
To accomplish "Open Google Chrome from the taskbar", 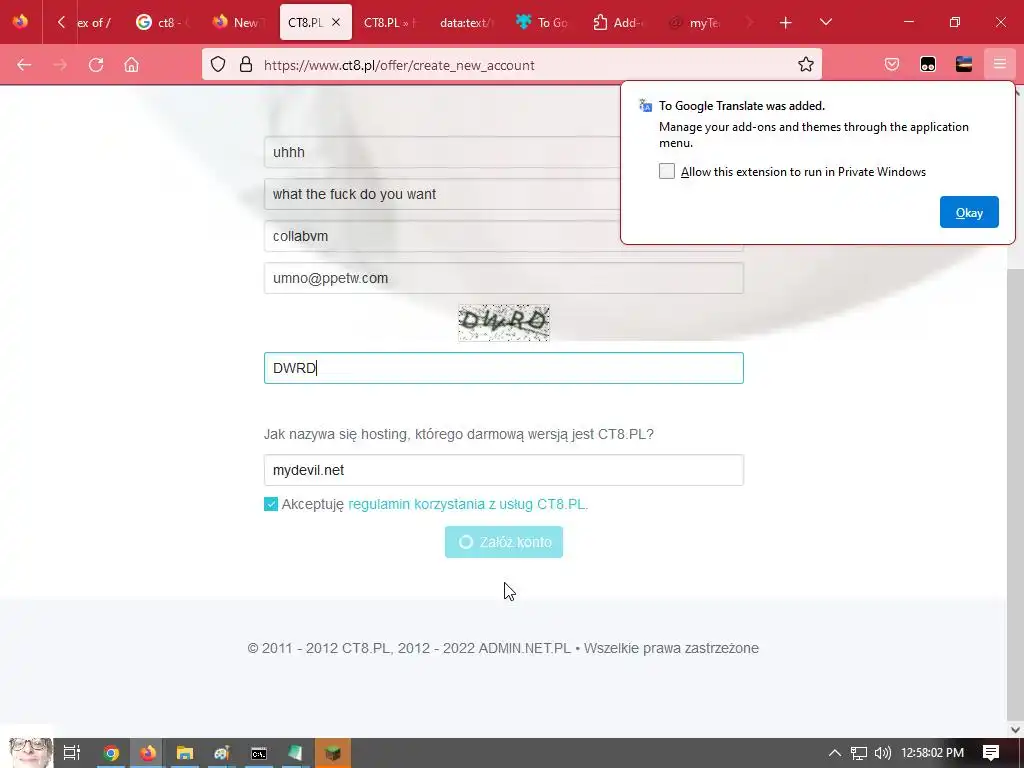I will point(111,753).
